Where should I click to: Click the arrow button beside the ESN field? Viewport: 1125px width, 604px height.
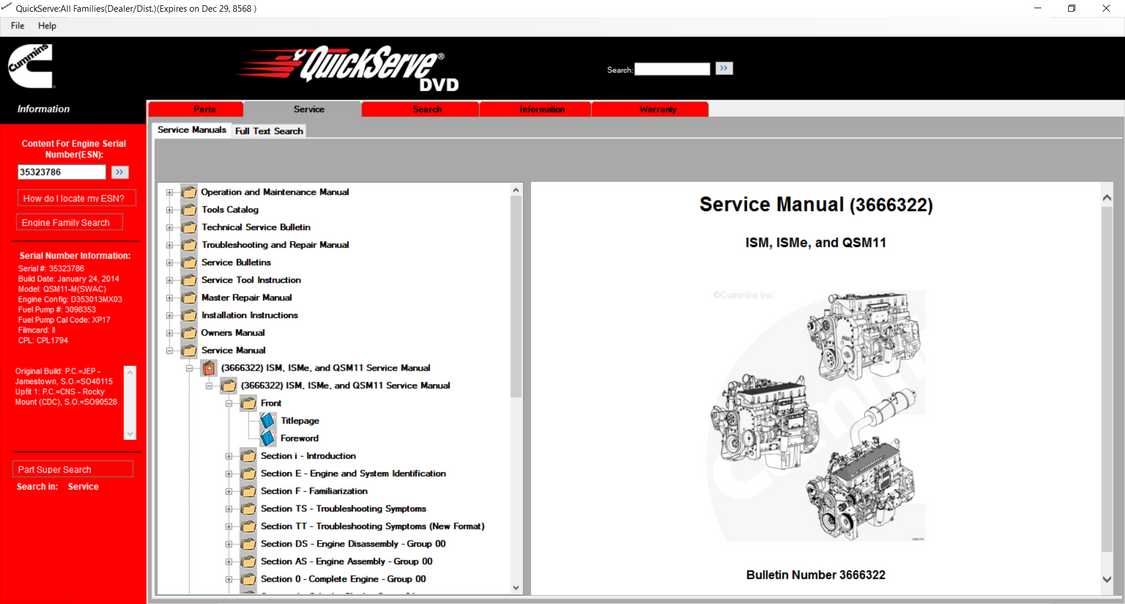click(x=119, y=171)
